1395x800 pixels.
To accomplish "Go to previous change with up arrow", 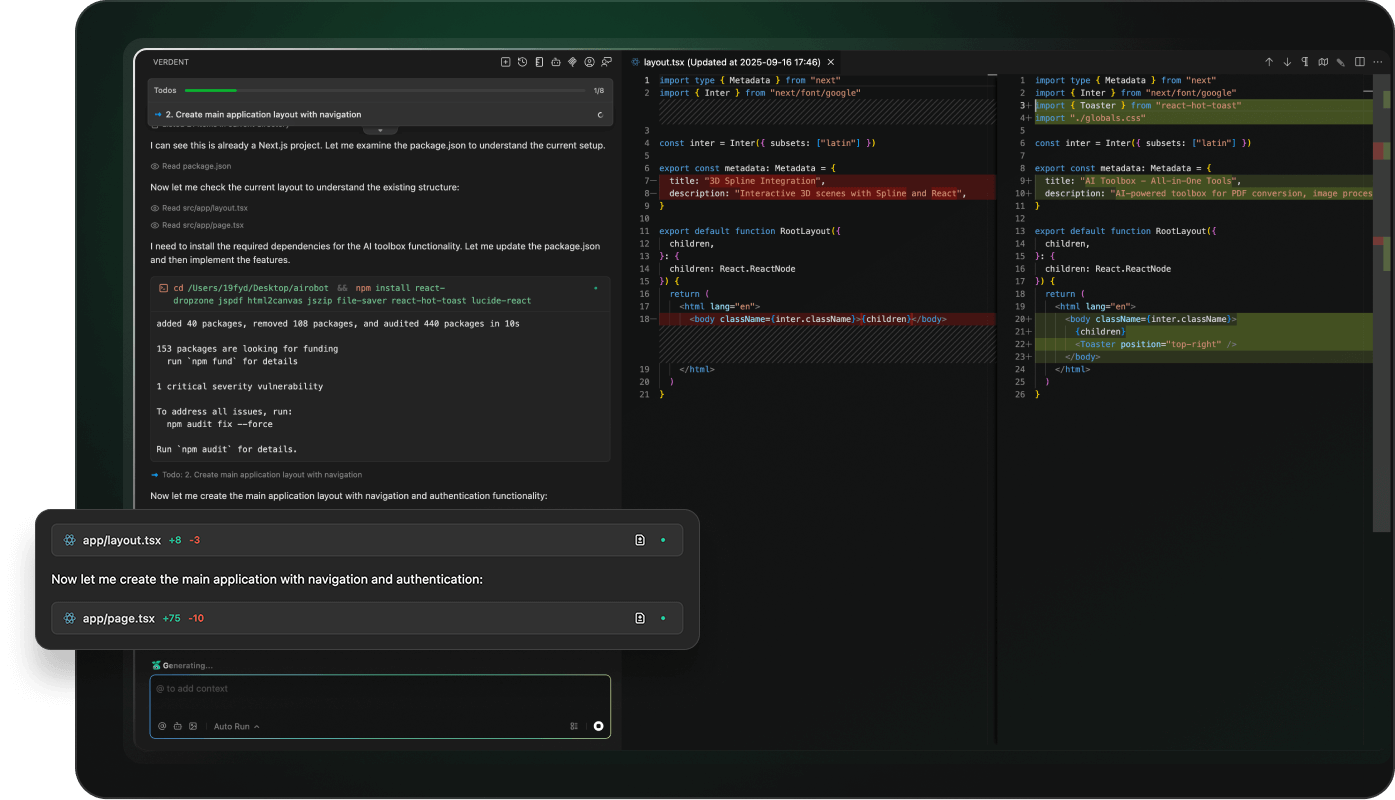I will [1269, 62].
